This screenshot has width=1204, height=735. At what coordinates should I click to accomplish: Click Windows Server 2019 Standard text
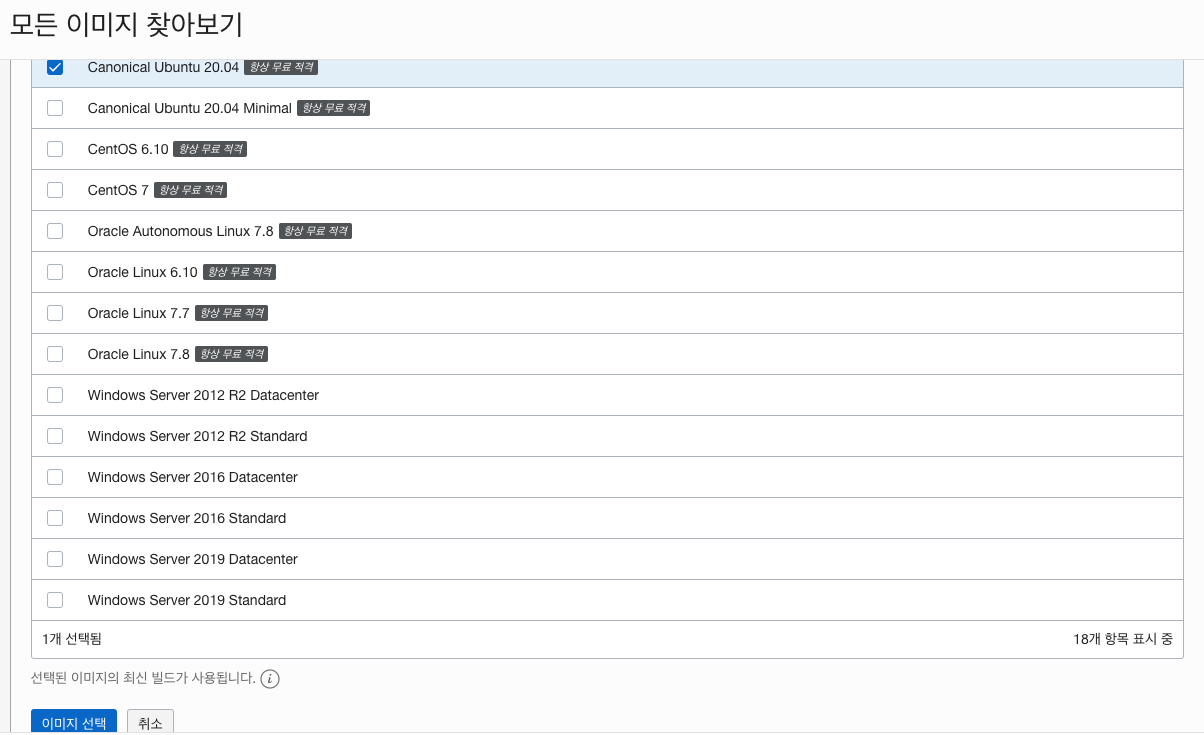[187, 600]
